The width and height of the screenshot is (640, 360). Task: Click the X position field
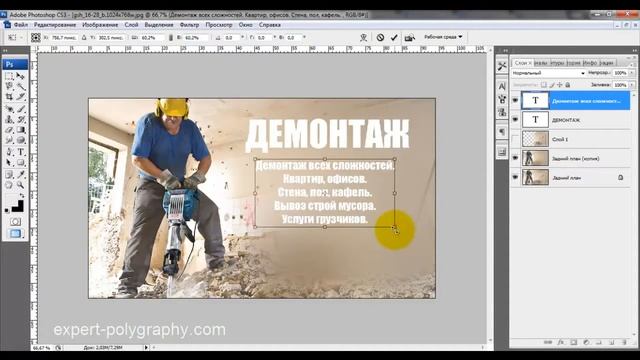coord(64,38)
